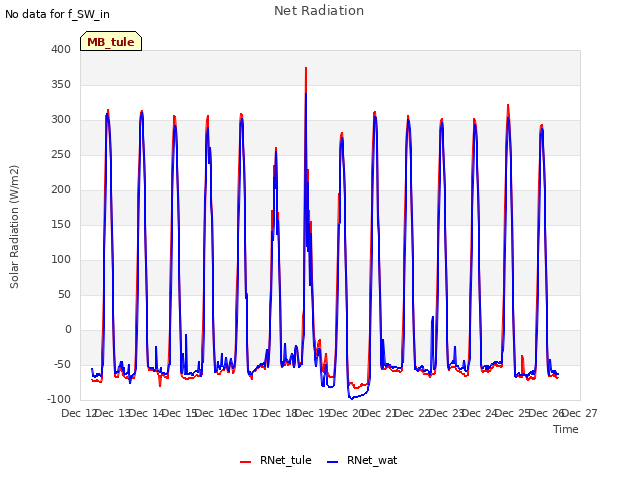The image size is (640, 480).
Task: Click the -100 y-axis tick label
Action: [59, 400]
